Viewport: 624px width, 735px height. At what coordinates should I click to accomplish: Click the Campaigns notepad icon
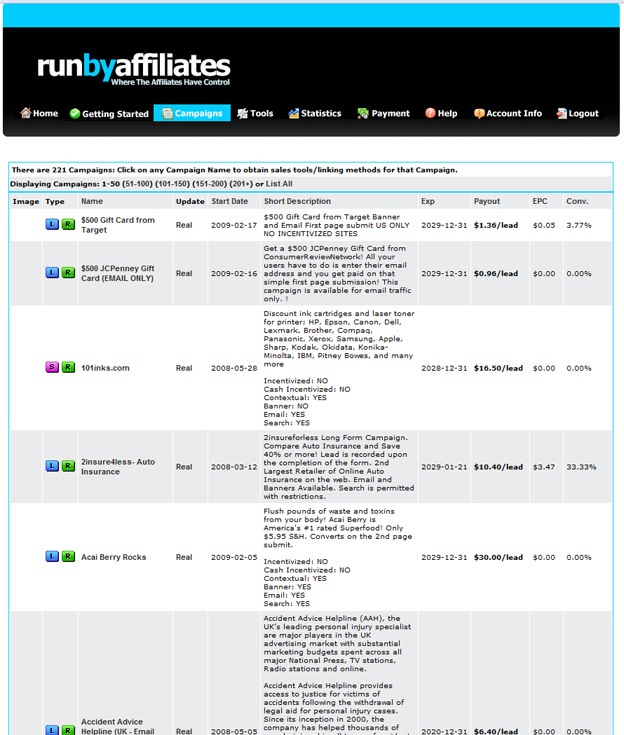[x=167, y=113]
